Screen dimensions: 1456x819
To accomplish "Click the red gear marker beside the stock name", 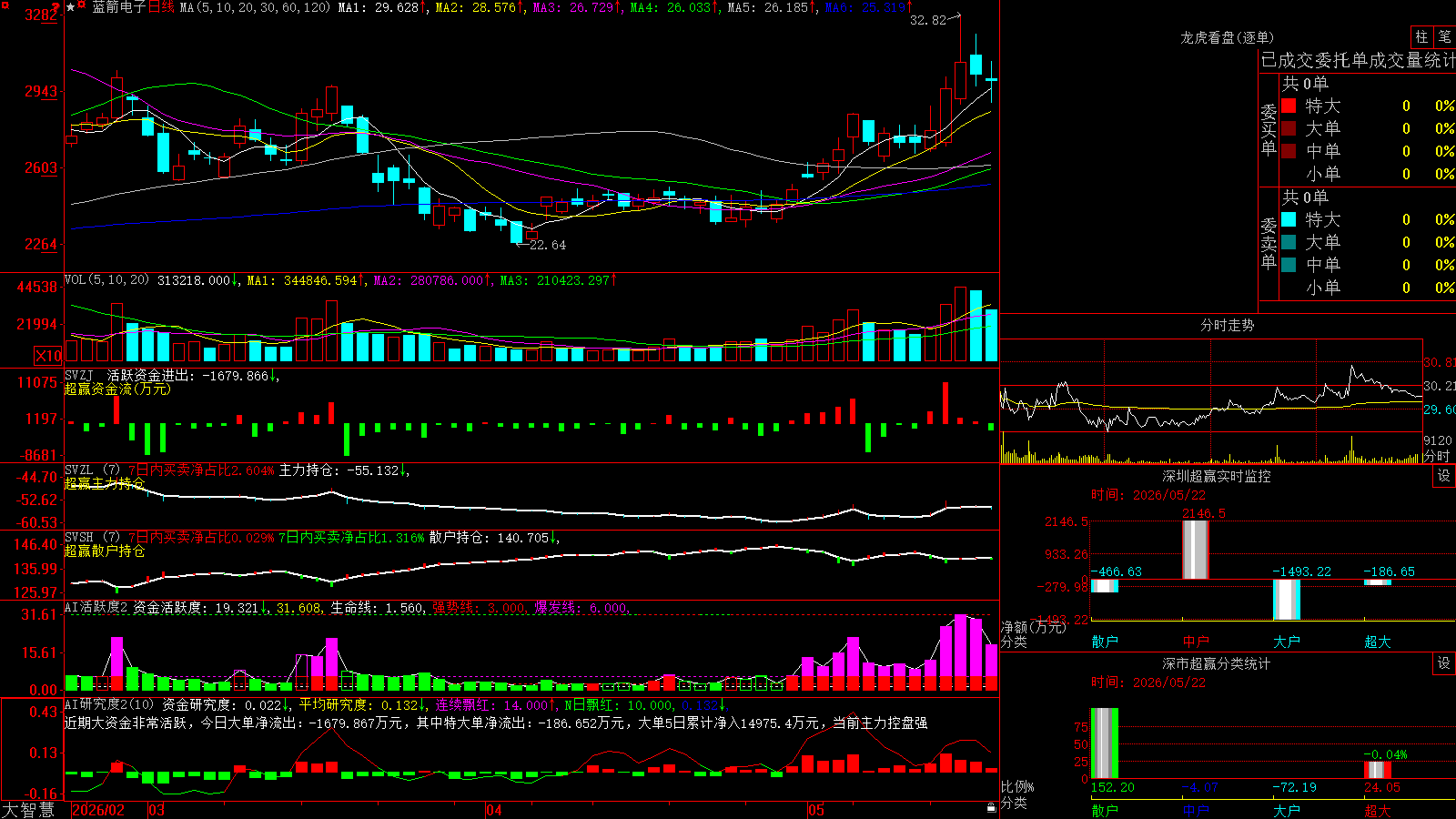I will coord(82,6).
